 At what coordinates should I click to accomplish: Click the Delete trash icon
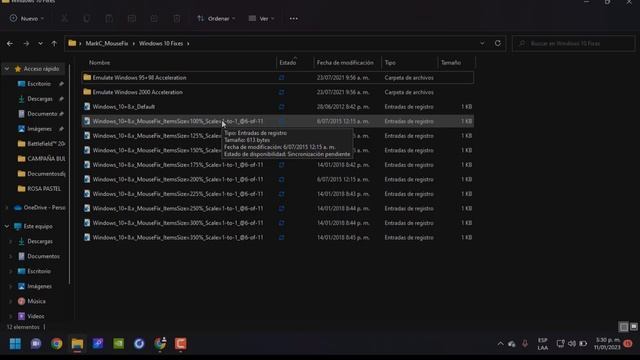point(176,19)
